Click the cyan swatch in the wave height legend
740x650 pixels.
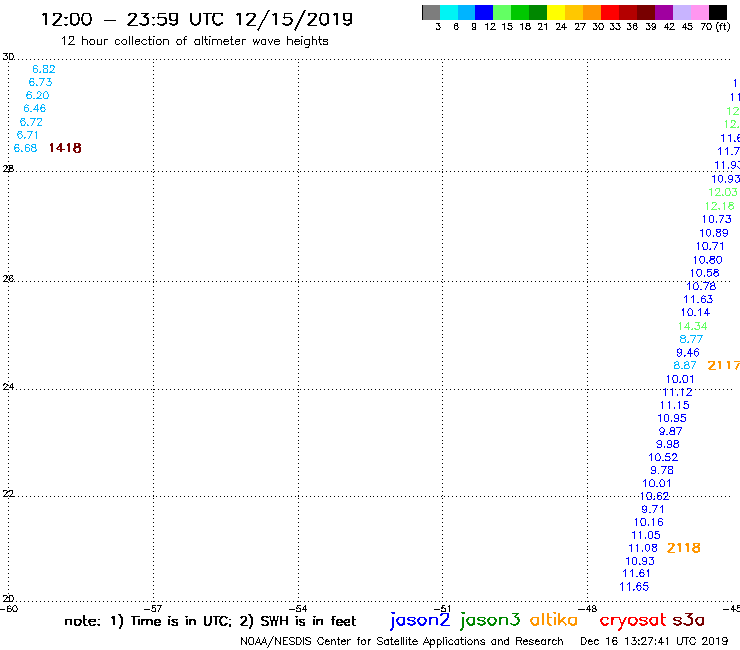pos(448,12)
